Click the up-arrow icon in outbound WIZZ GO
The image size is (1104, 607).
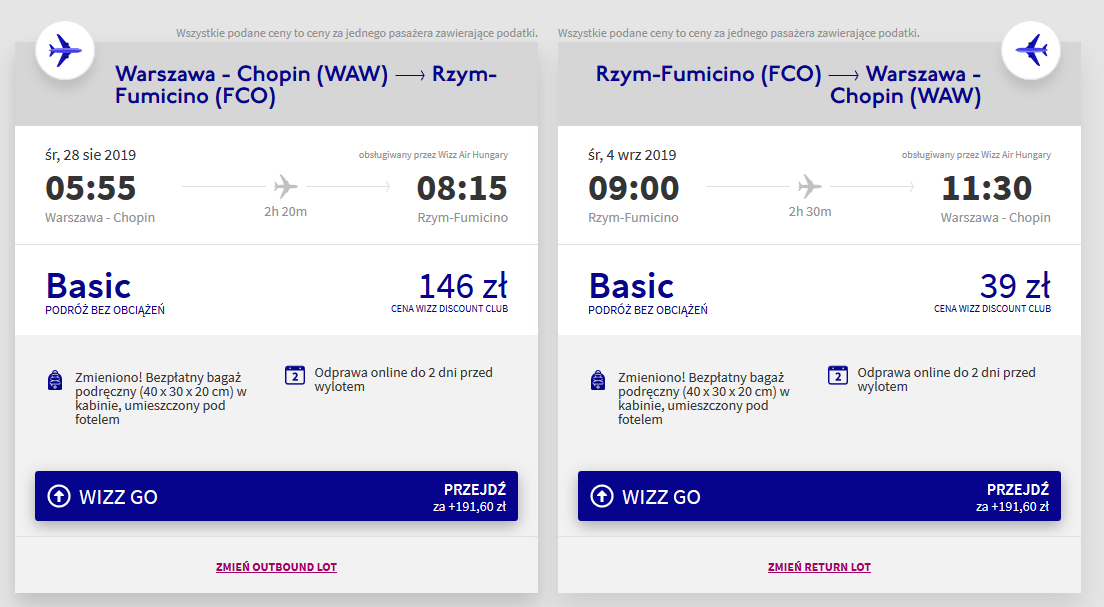59,496
